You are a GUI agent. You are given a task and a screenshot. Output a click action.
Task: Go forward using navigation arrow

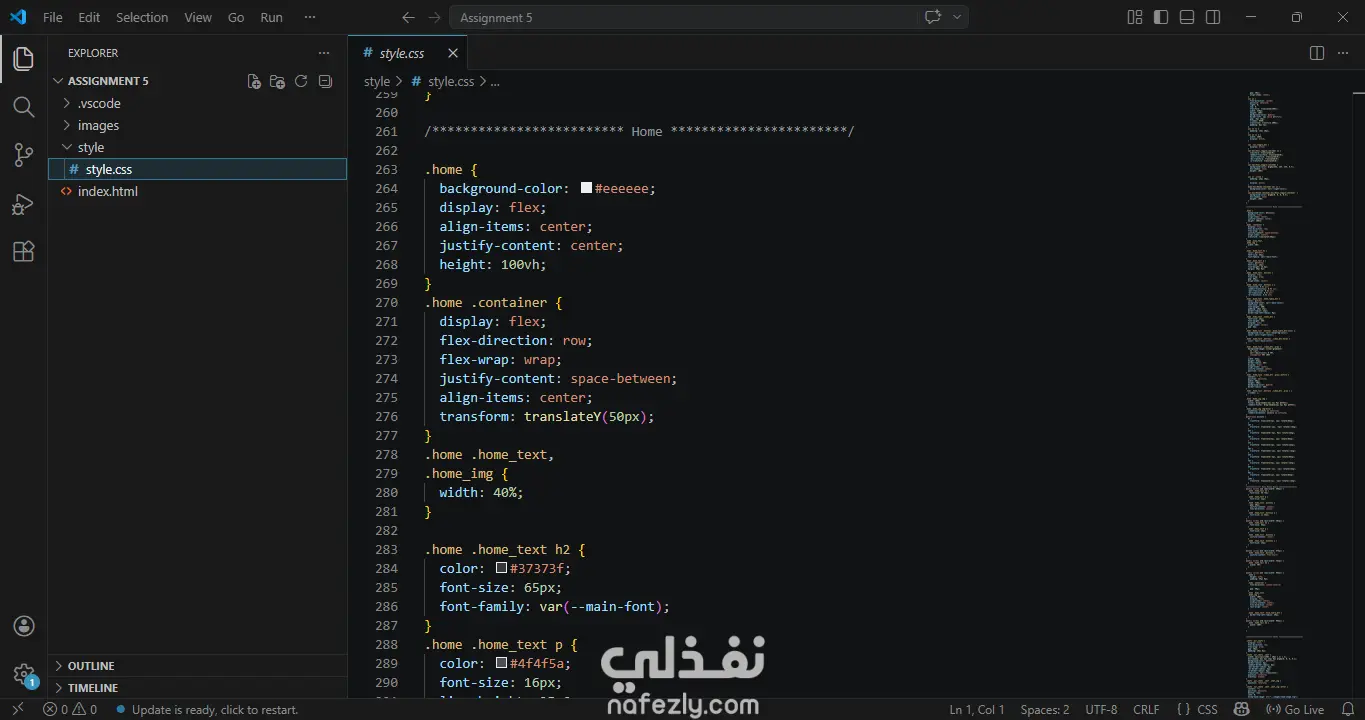tap(434, 17)
